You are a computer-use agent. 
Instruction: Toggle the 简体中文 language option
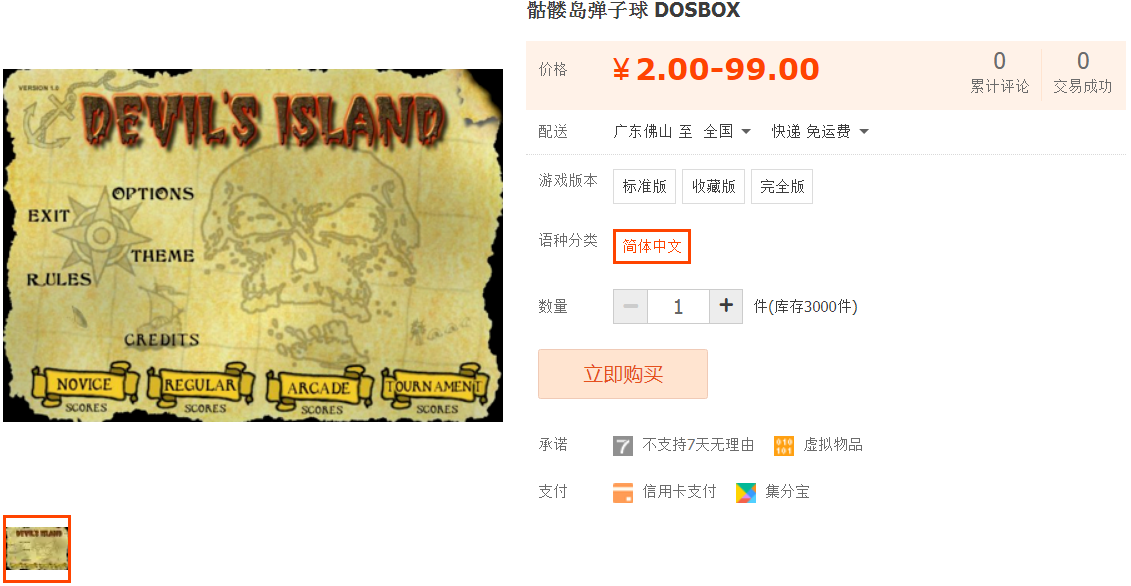tap(652, 246)
